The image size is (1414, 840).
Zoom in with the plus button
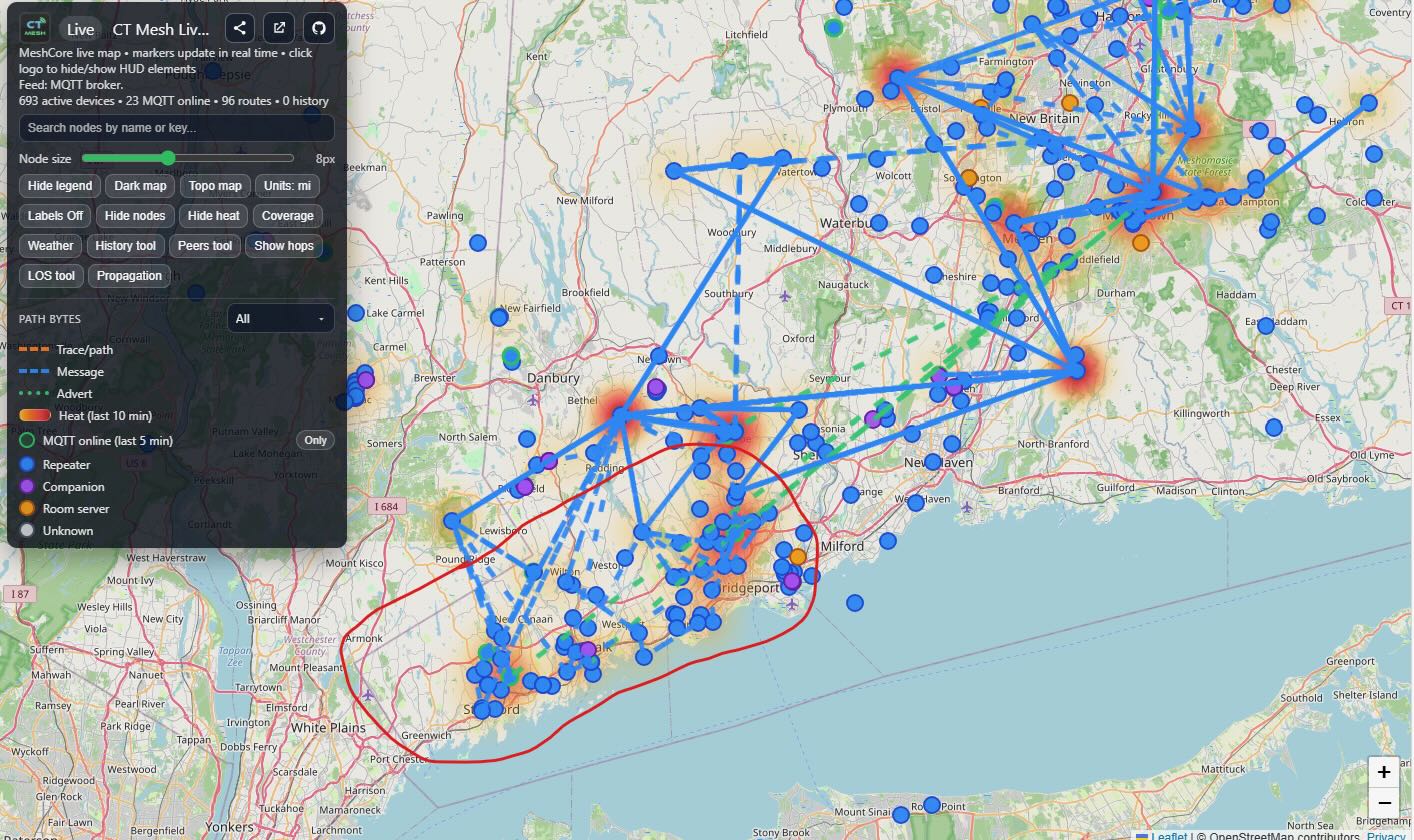[1384, 772]
